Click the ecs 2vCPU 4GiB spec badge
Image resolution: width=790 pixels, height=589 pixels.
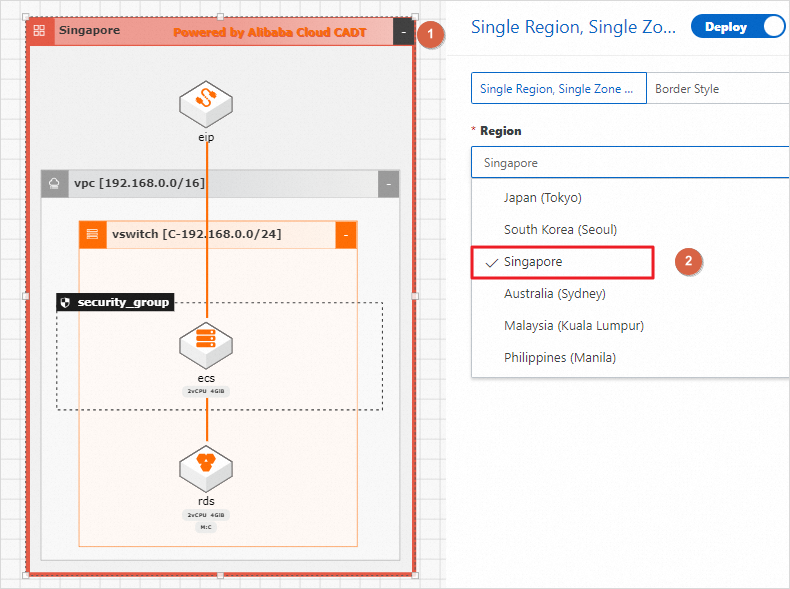pyautogui.click(x=206, y=391)
